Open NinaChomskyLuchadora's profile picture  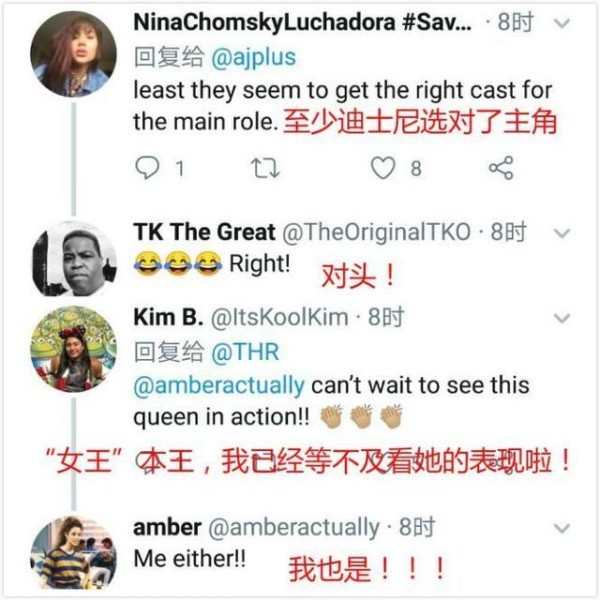pos(73,54)
